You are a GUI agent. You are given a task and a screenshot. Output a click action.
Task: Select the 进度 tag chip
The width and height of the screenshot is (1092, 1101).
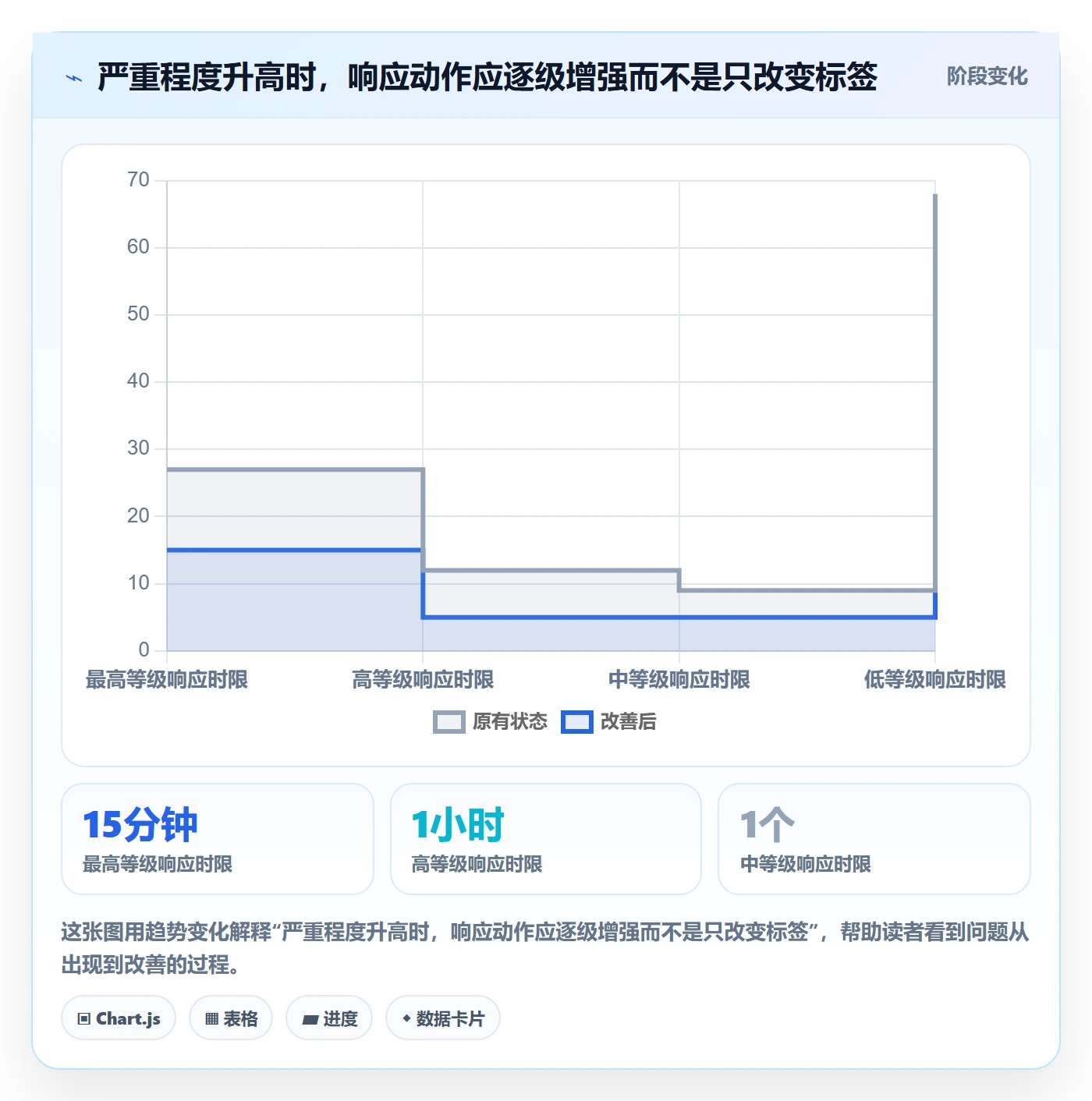click(329, 1018)
